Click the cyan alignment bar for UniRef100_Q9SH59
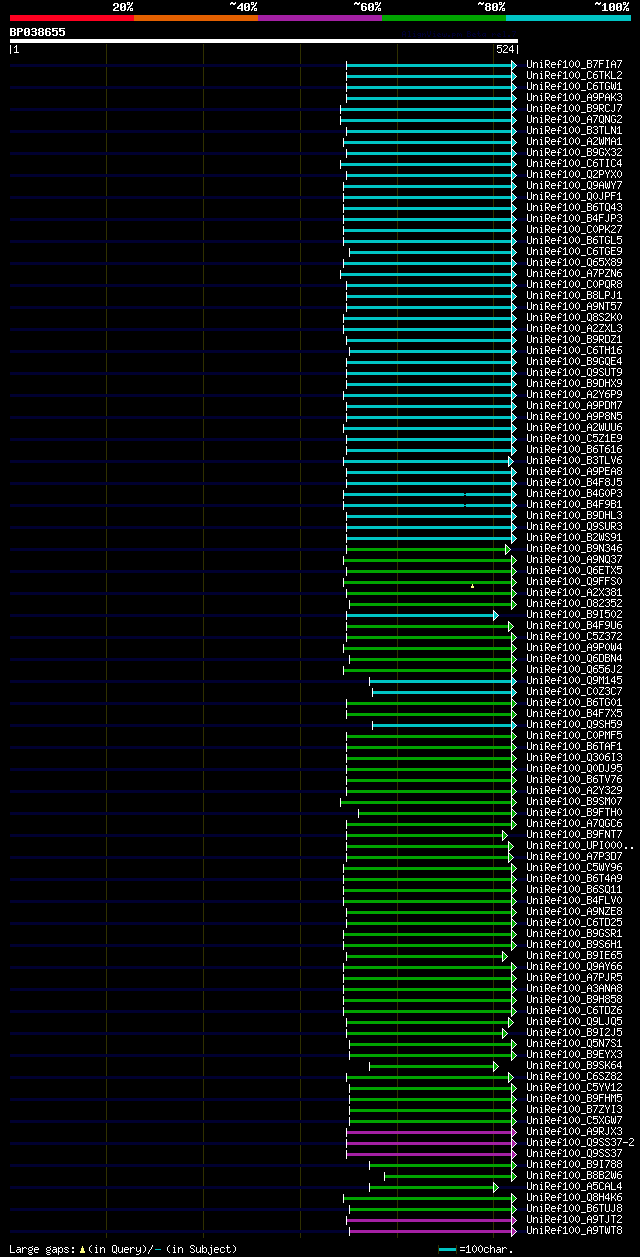 click(x=444, y=725)
